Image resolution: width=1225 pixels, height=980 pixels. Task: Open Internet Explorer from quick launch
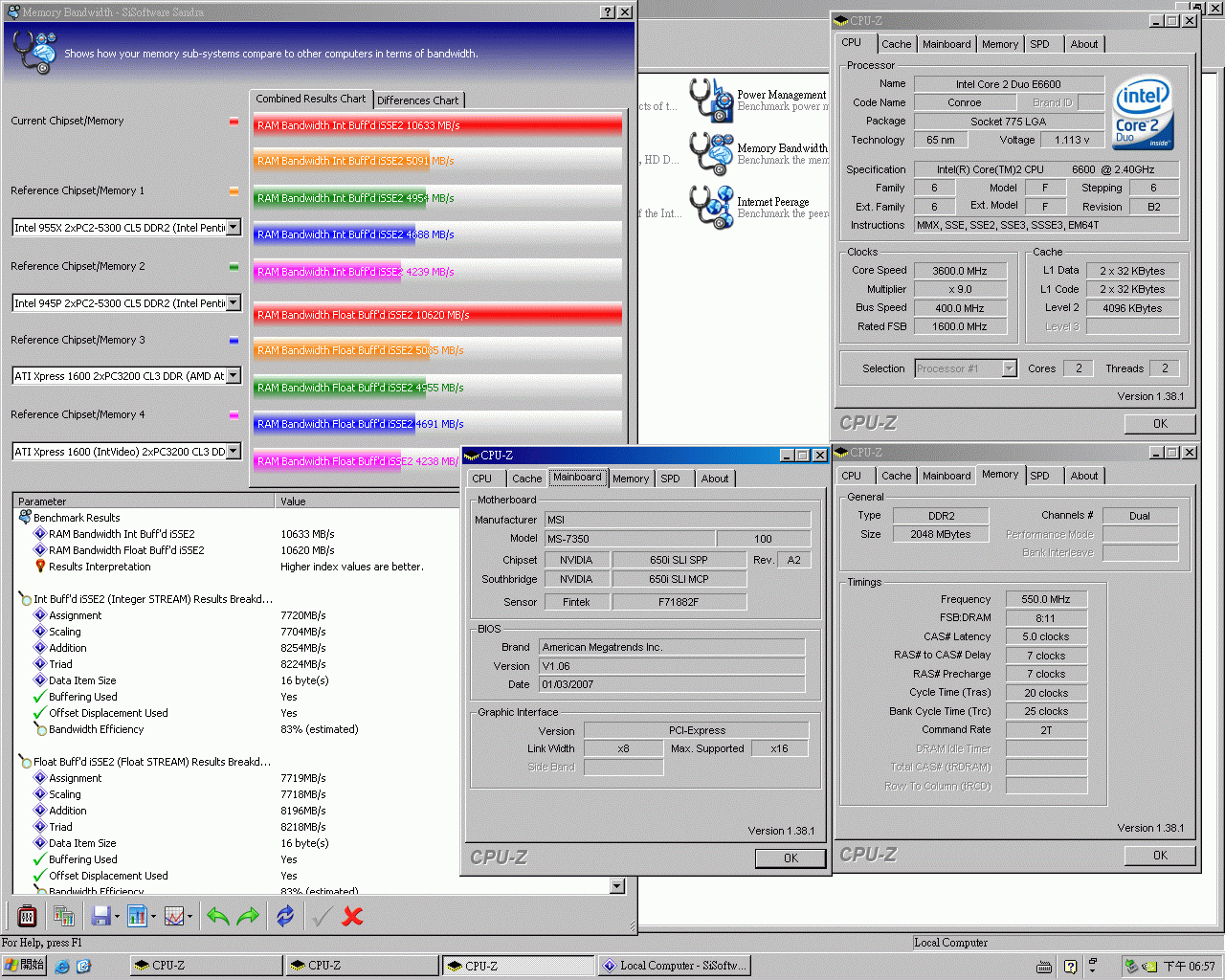point(62,966)
